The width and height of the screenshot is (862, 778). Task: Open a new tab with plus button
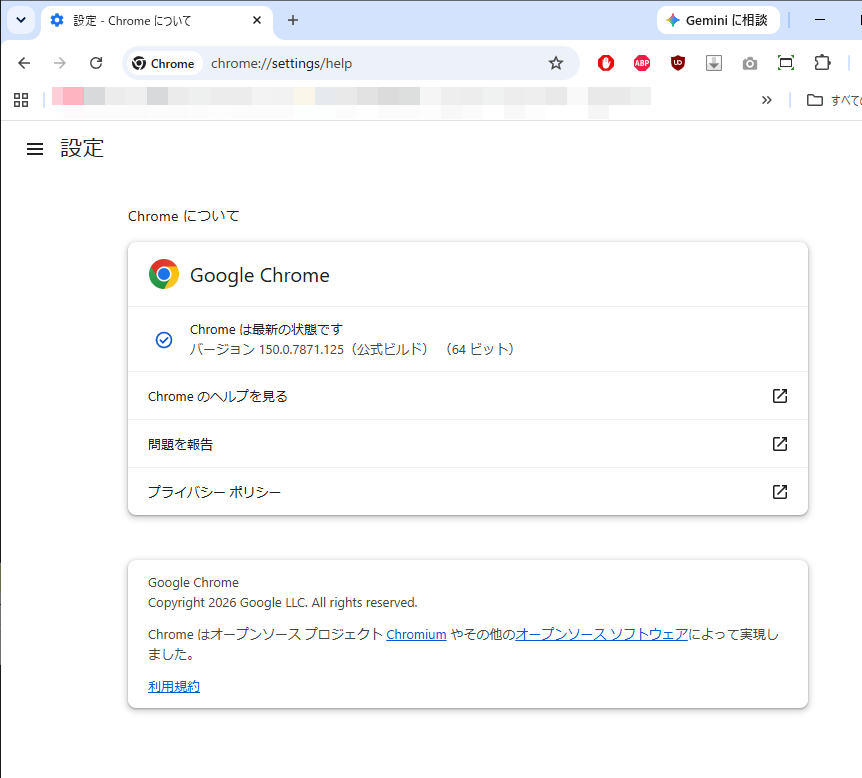(x=293, y=20)
